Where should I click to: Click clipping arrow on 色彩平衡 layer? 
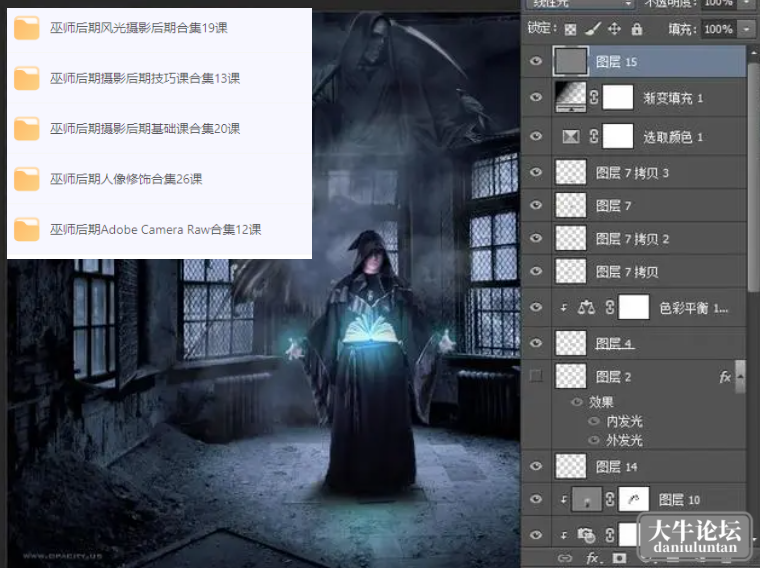click(x=564, y=307)
